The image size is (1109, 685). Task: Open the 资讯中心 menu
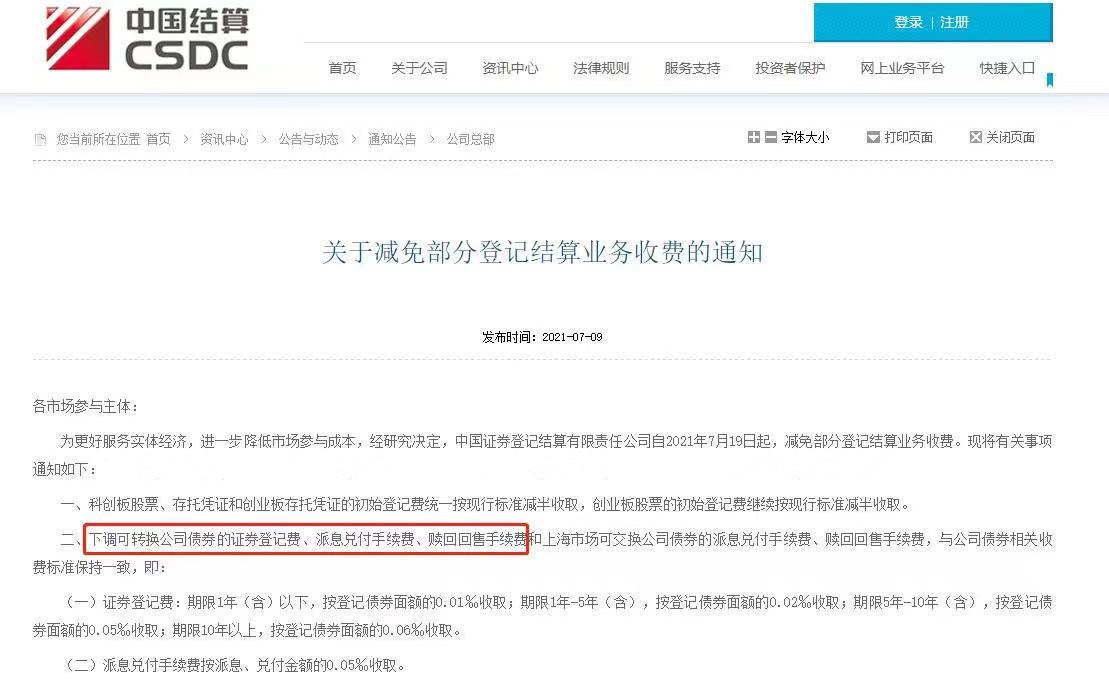pos(510,68)
